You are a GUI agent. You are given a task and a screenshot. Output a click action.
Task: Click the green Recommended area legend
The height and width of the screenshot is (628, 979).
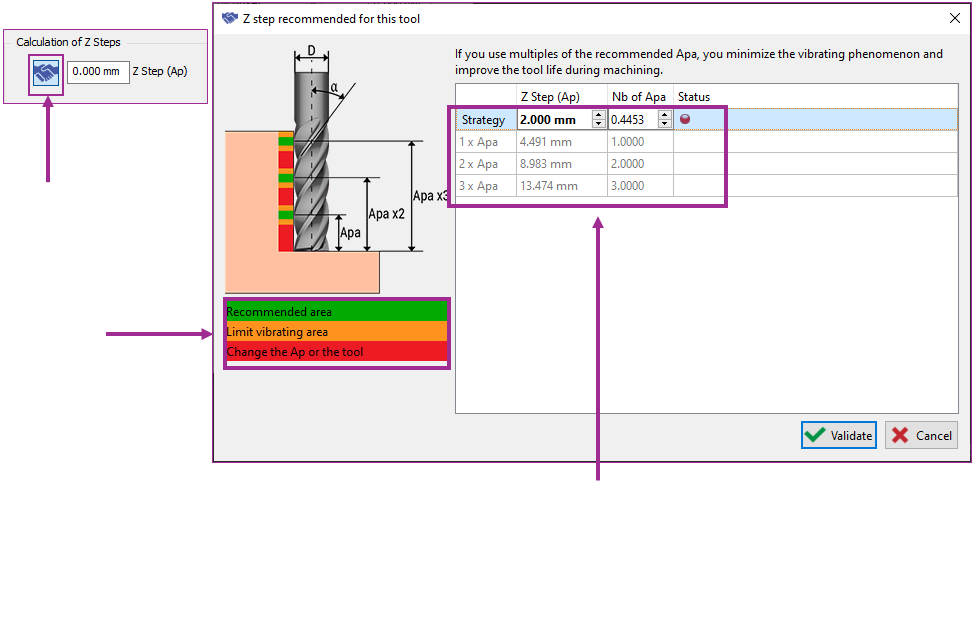(x=336, y=312)
